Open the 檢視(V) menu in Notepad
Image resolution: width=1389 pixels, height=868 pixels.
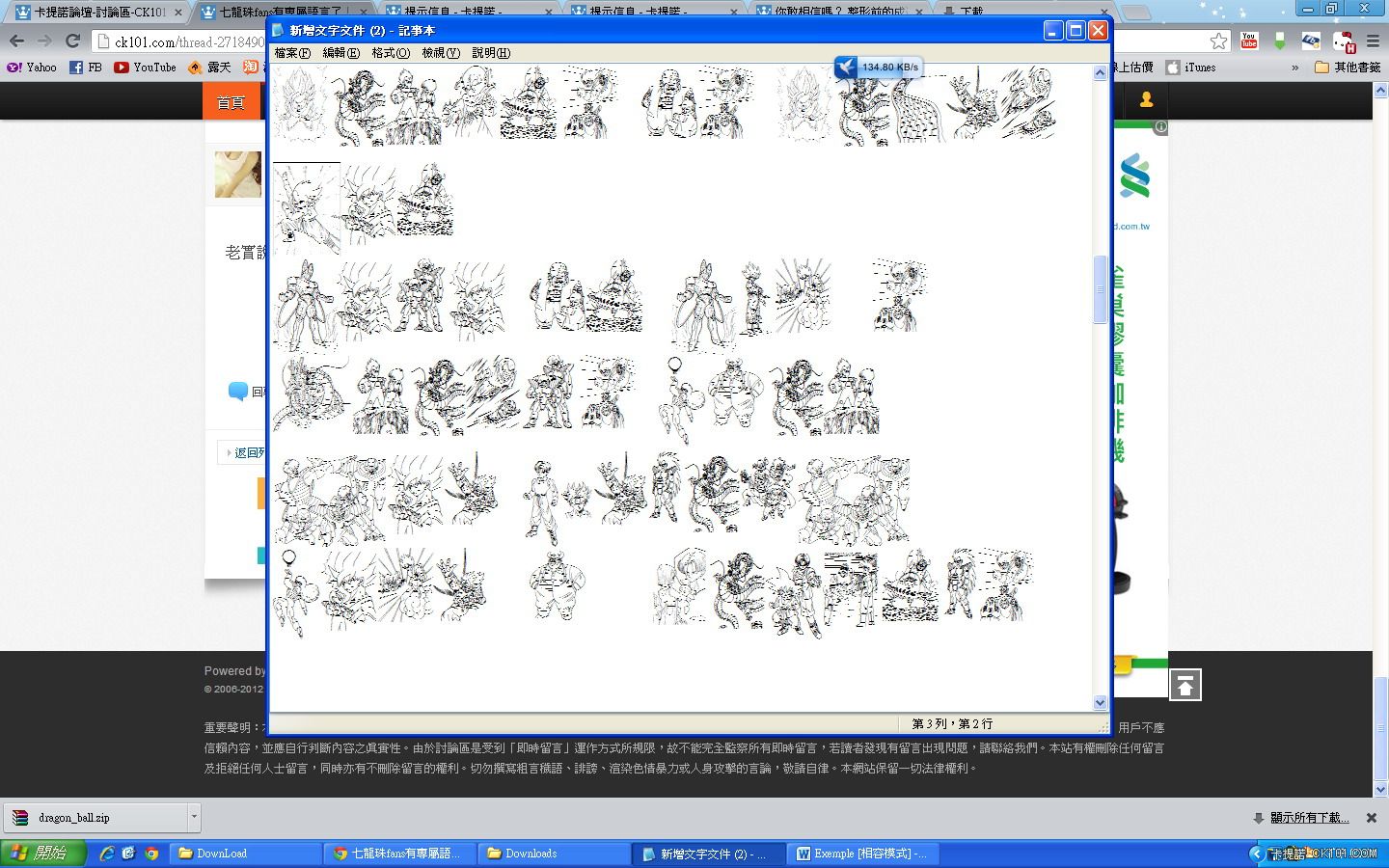(441, 53)
